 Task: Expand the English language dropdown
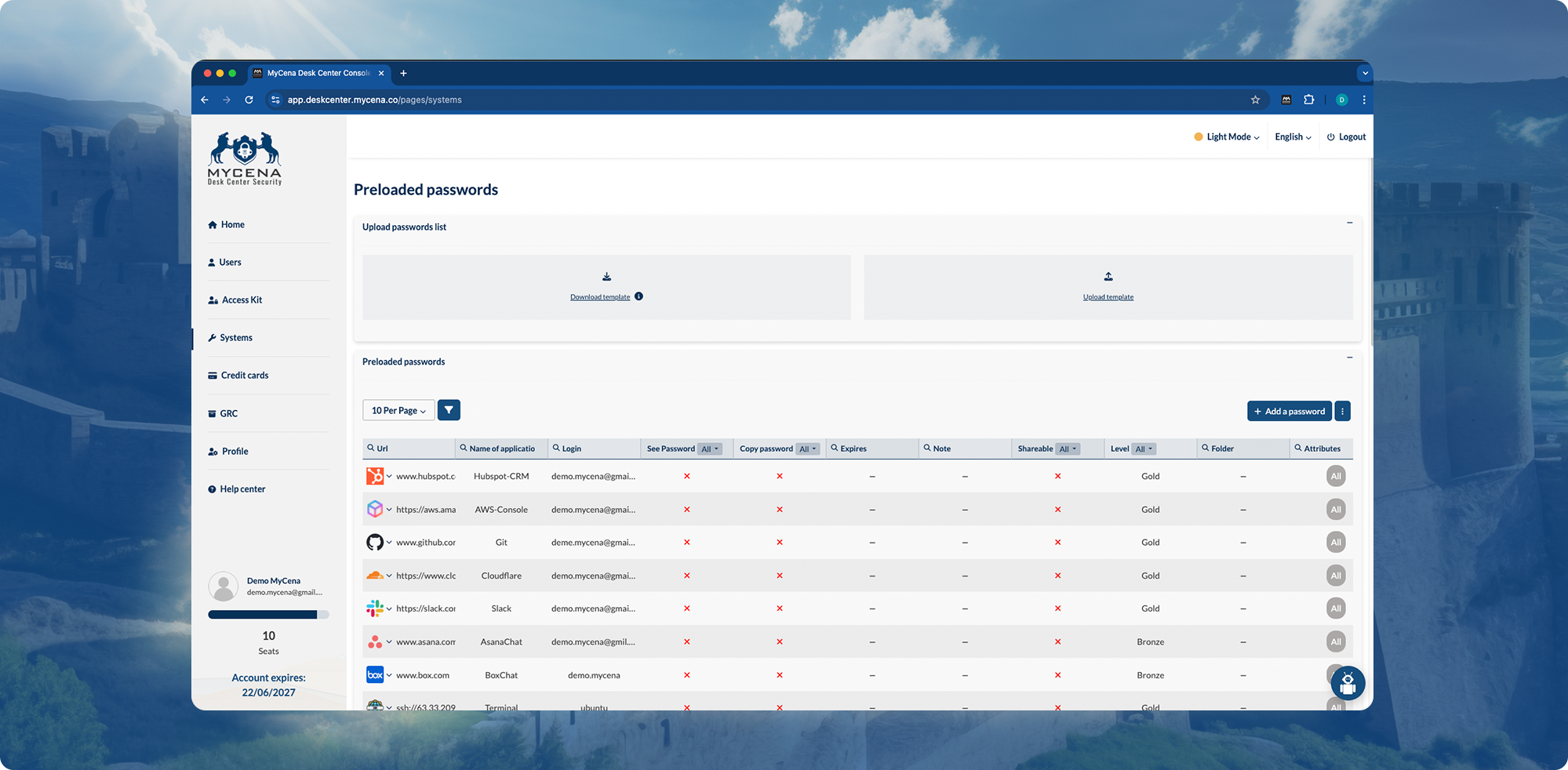(1293, 136)
